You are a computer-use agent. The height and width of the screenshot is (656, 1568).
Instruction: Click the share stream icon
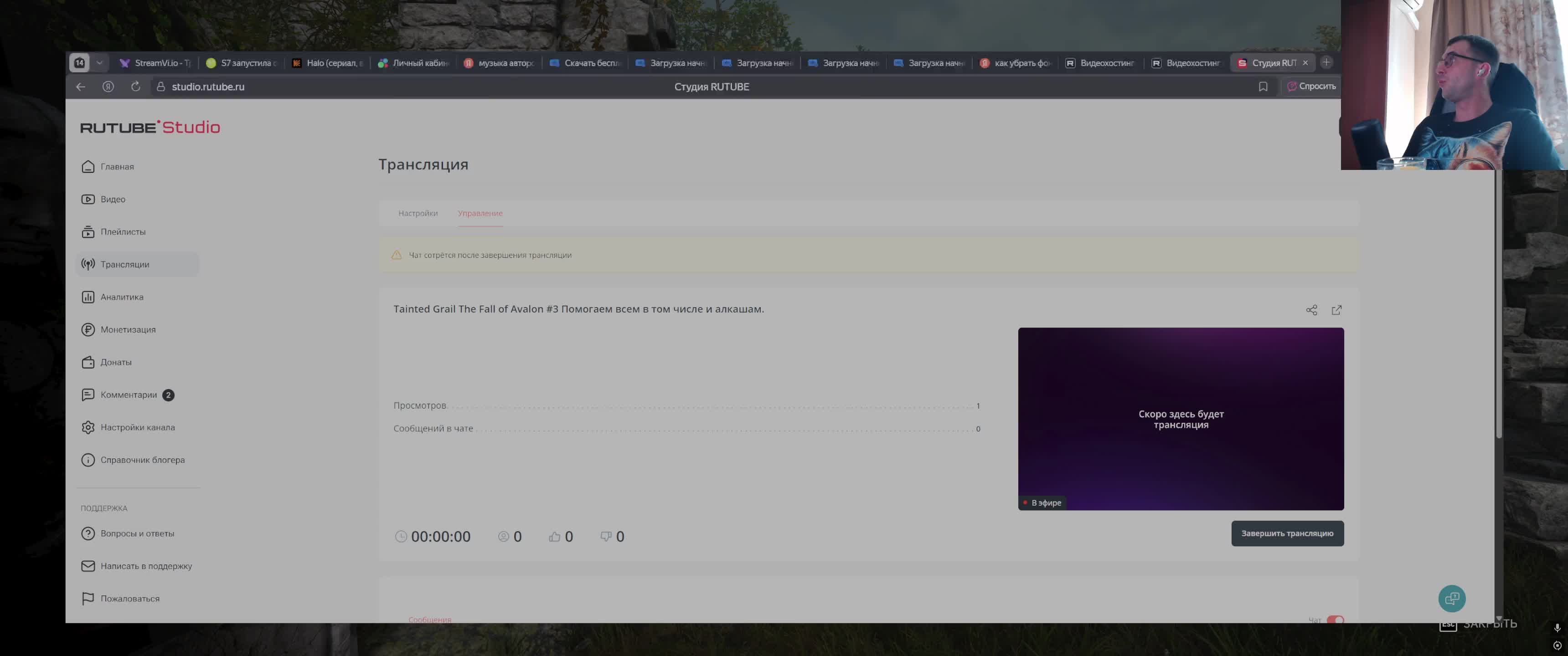1311,310
